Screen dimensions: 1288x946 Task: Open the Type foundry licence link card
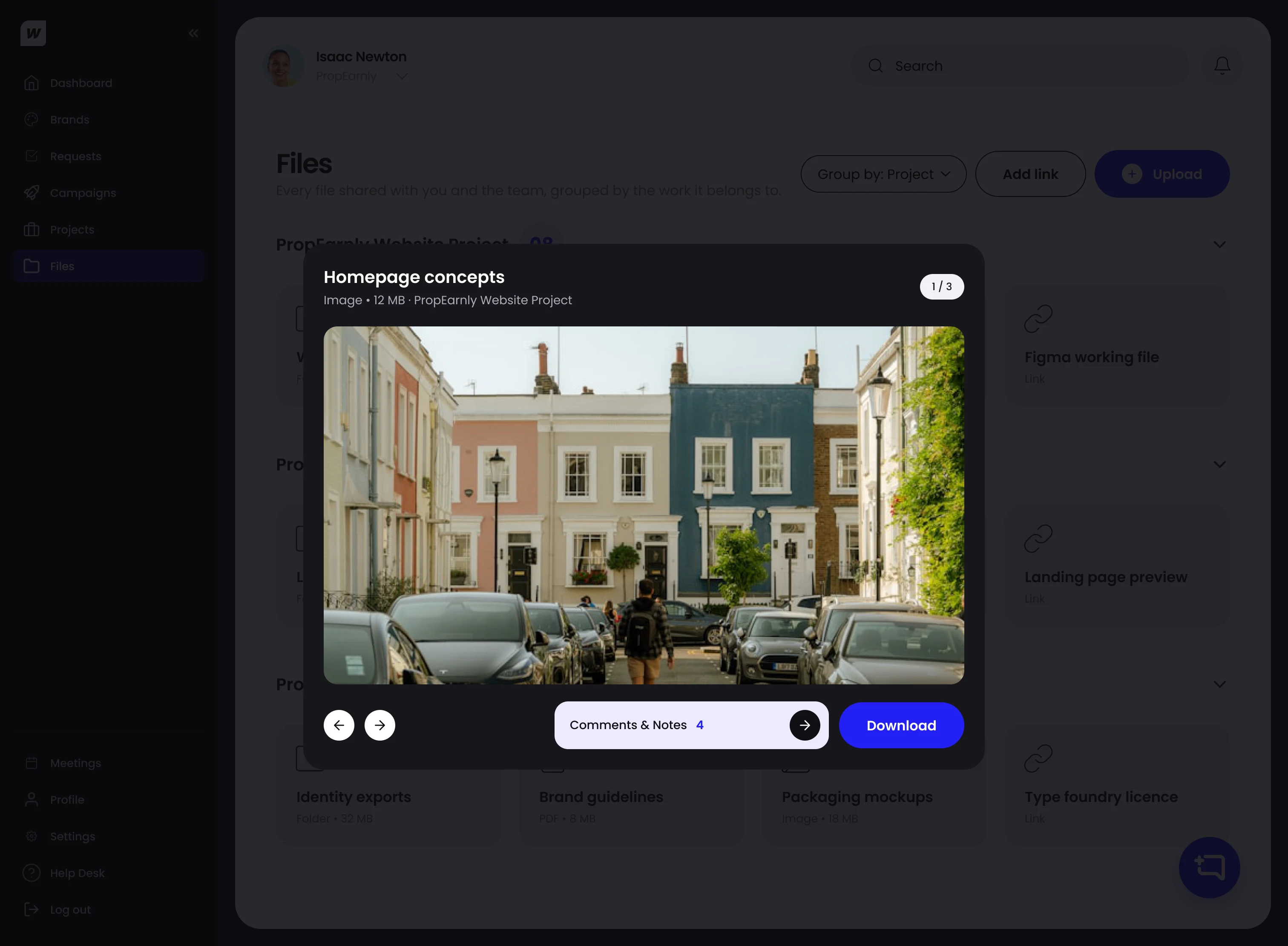coord(1117,786)
